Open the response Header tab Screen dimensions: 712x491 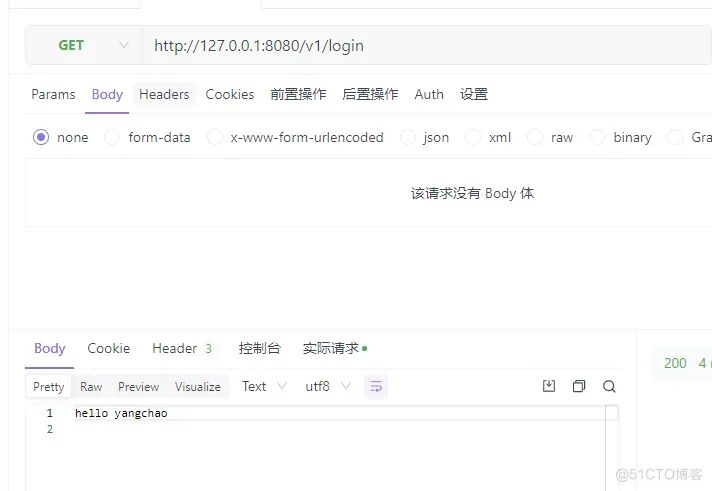point(182,348)
